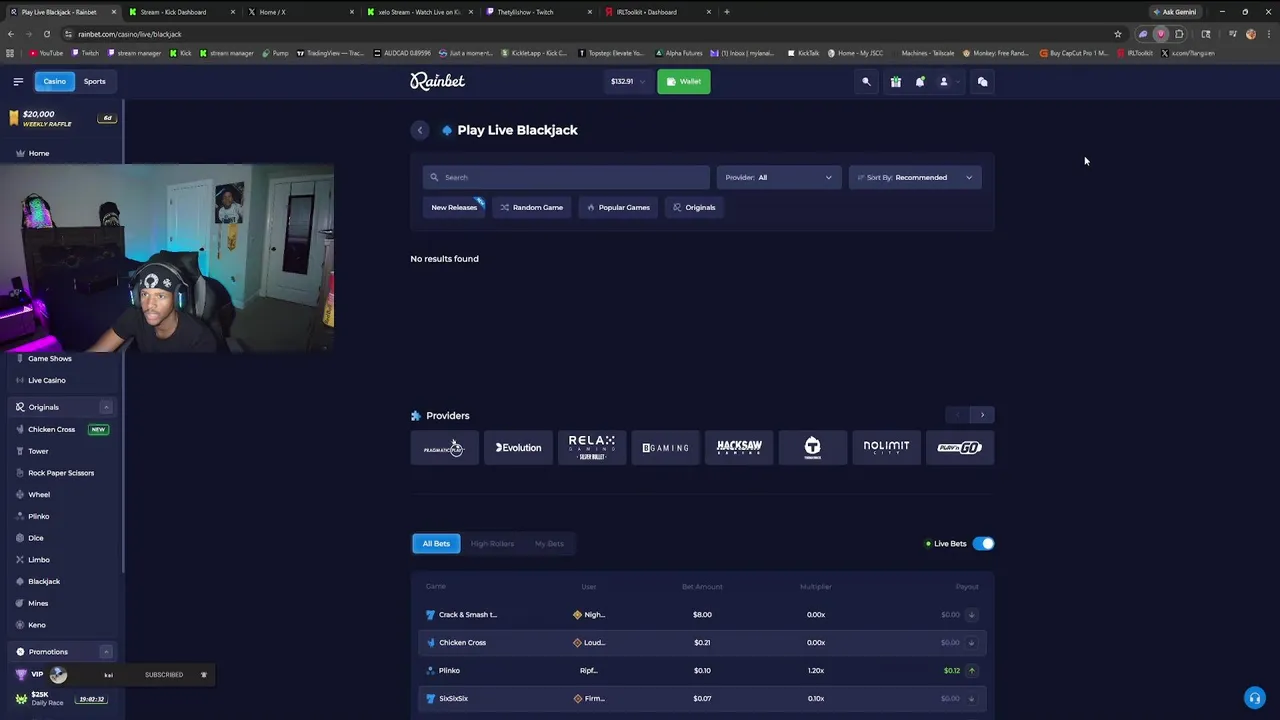Open Plinko game in sidebar

click(x=39, y=516)
